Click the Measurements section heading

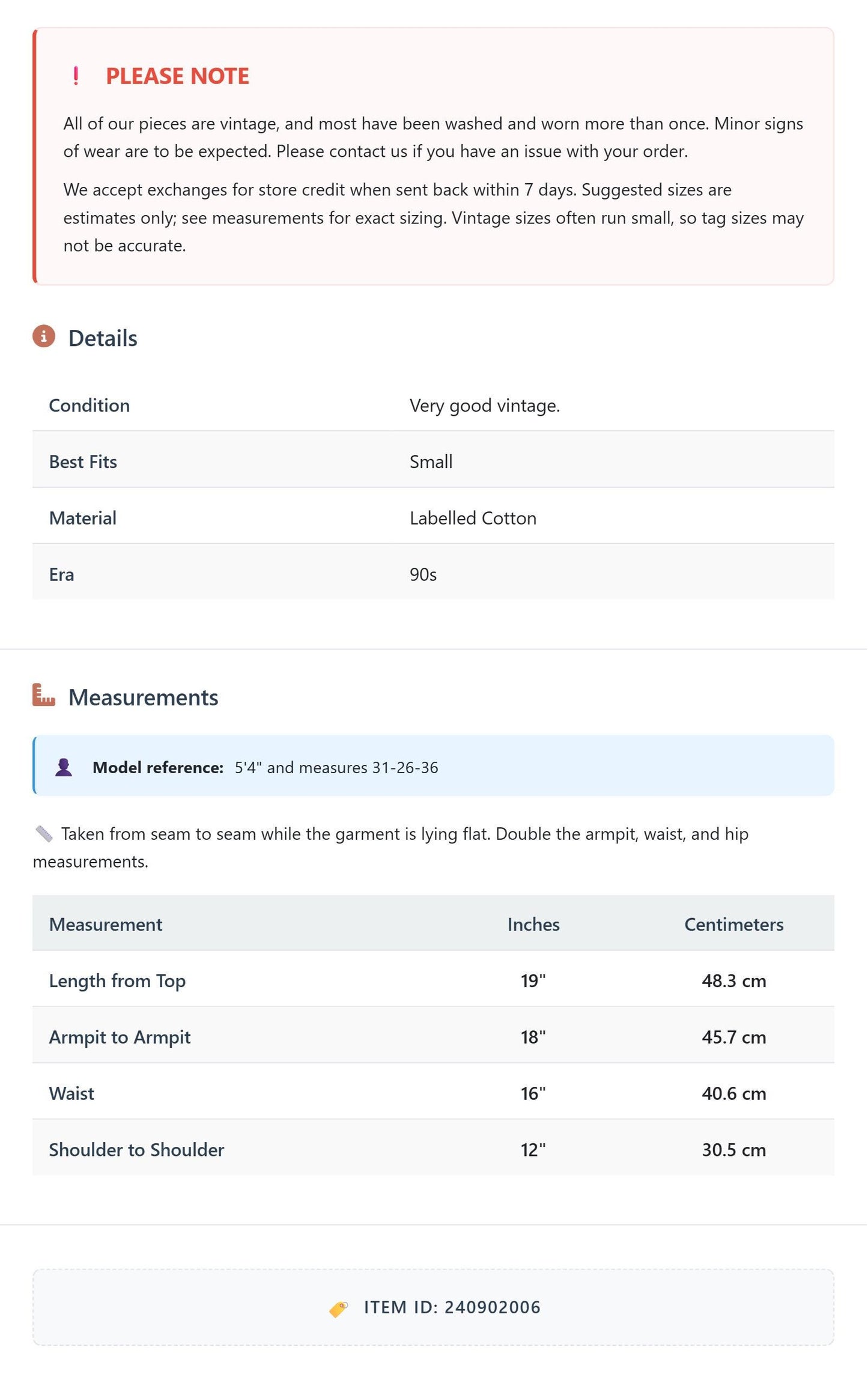coord(144,698)
